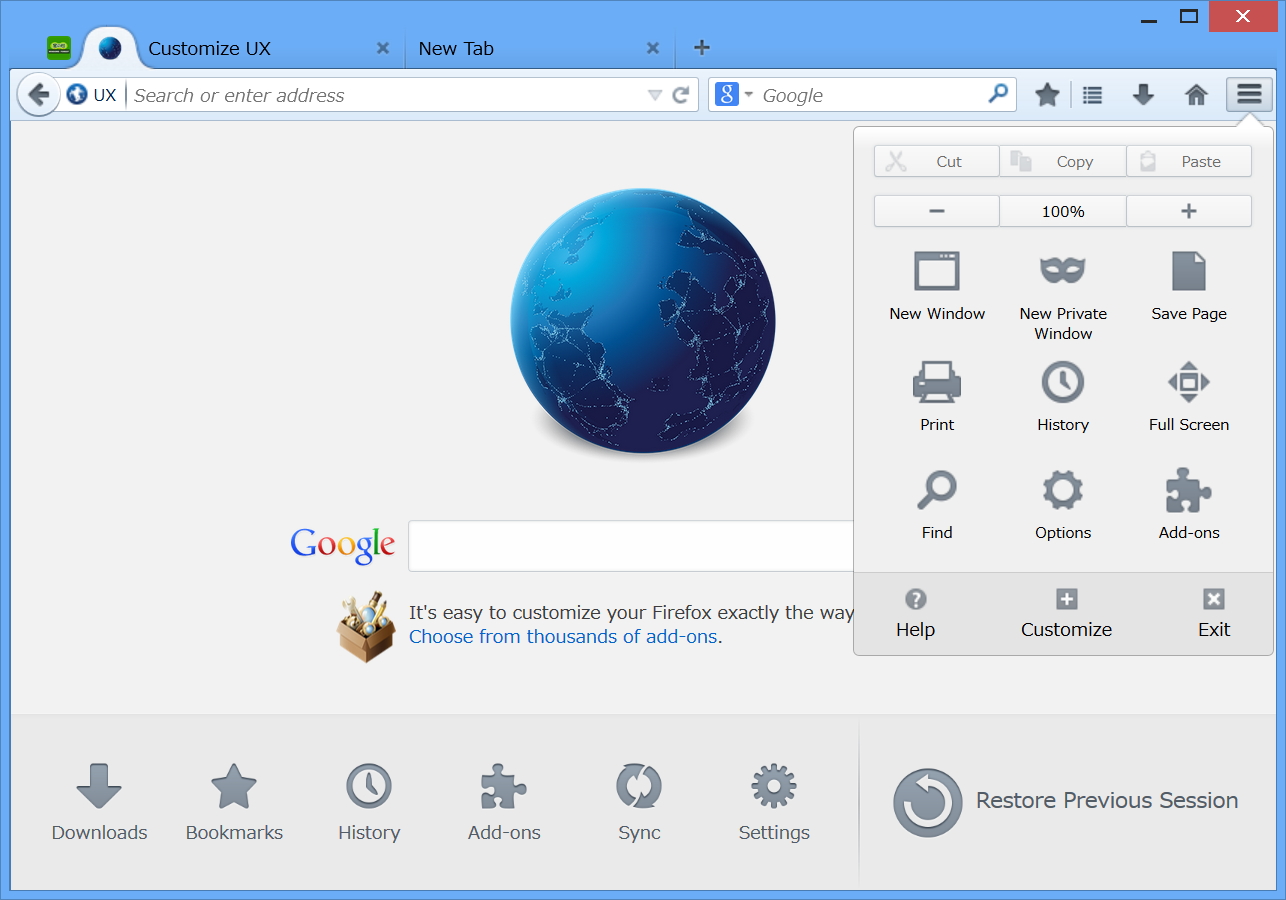The width and height of the screenshot is (1286, 900).
Task: Open the Downloads arrow in the toolbar
Action: (x=1143, y=95)
